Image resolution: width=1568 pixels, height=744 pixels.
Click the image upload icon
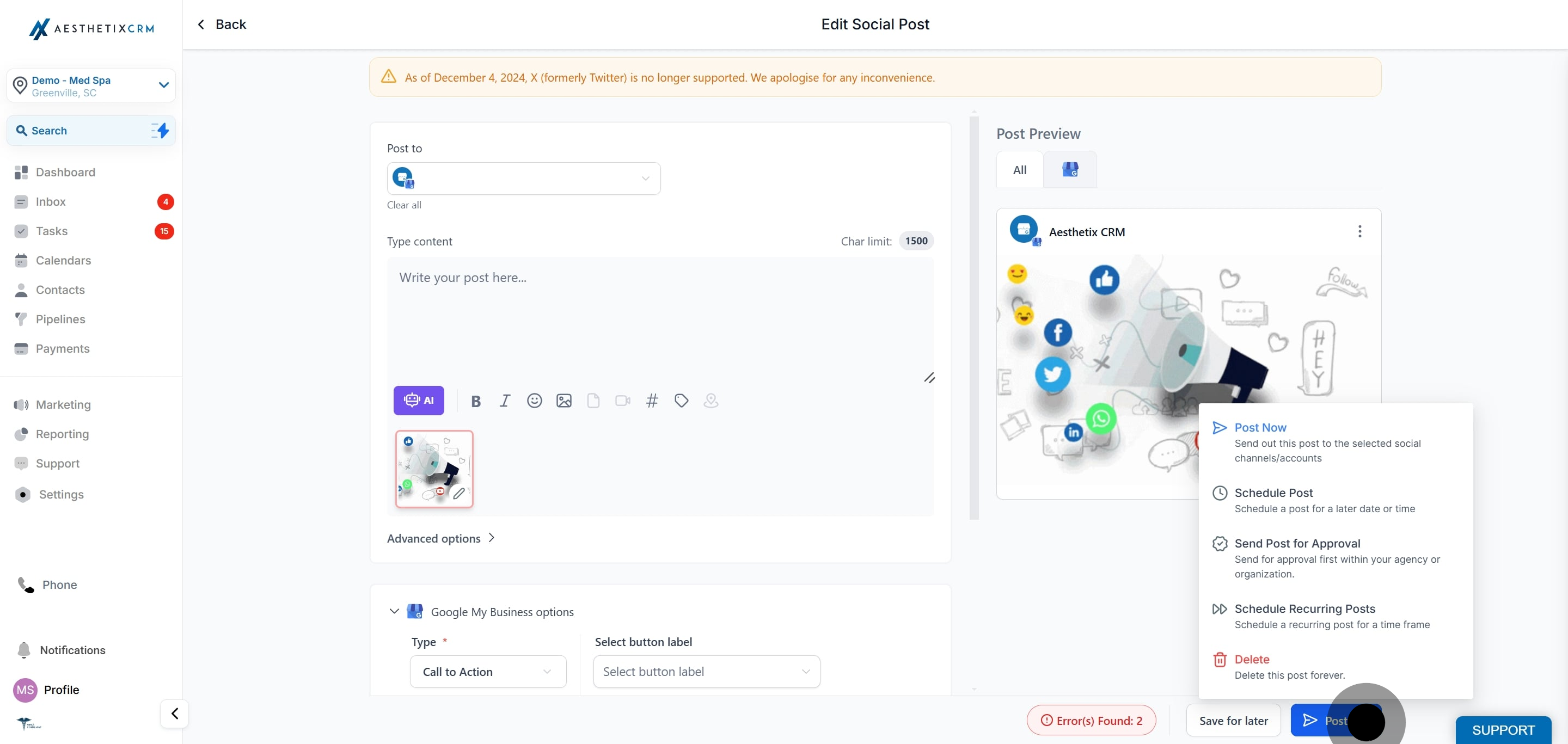tap(563, 401)
